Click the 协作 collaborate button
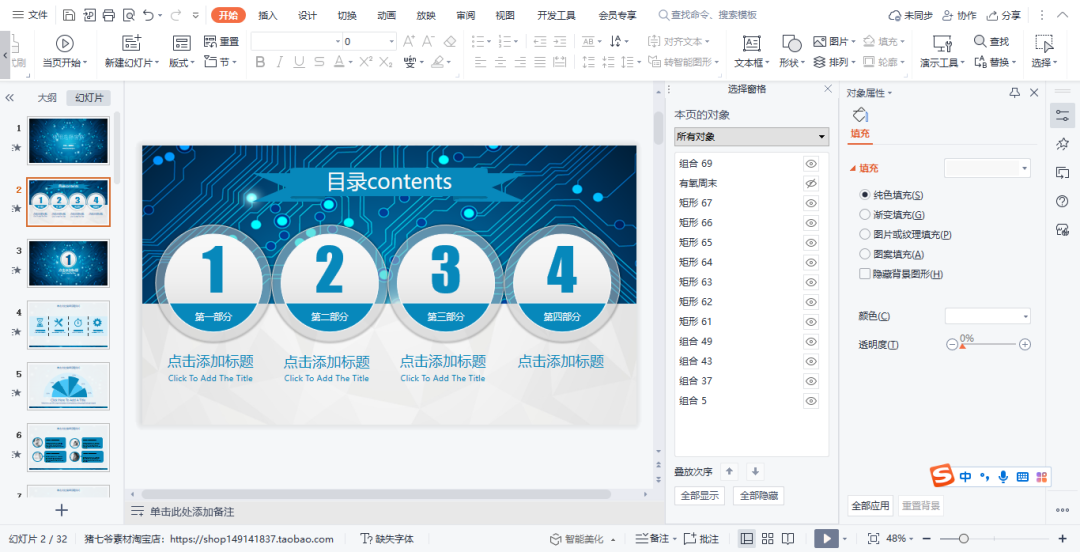The width and height of the screenshot is (1080, 552). (x=959, y=15)
